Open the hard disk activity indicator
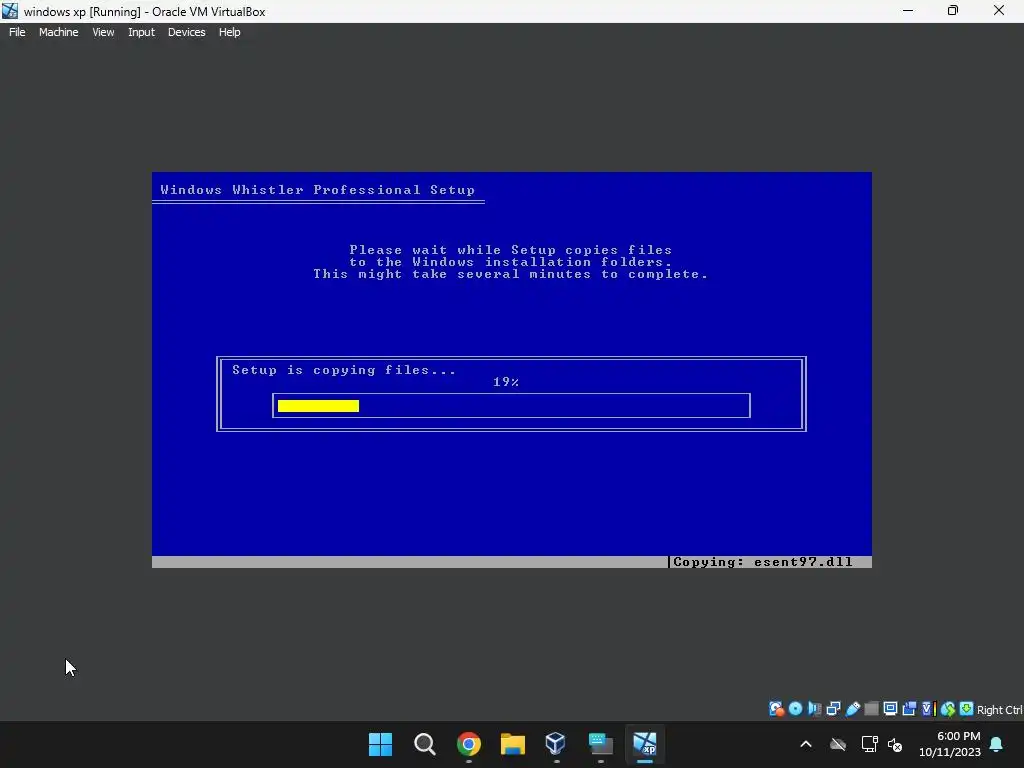Viewport: 1024px width, 768px height. click(x=776, y=709)
